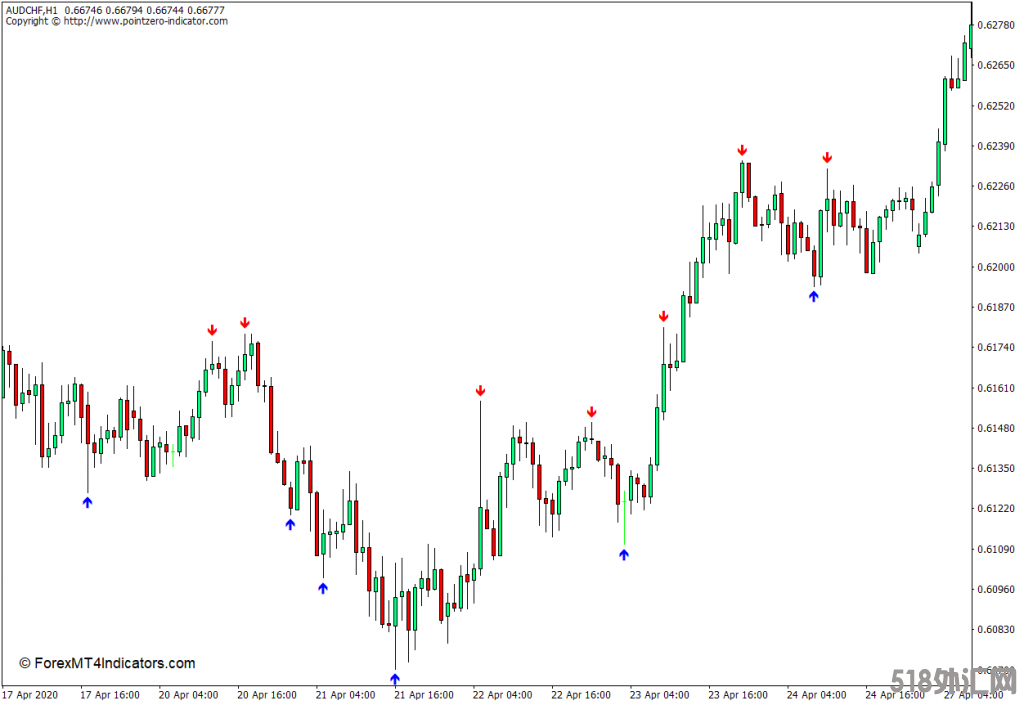Select the rightmost blue buy arrow
Screen dimensions: 1024x705
[813, 295]
